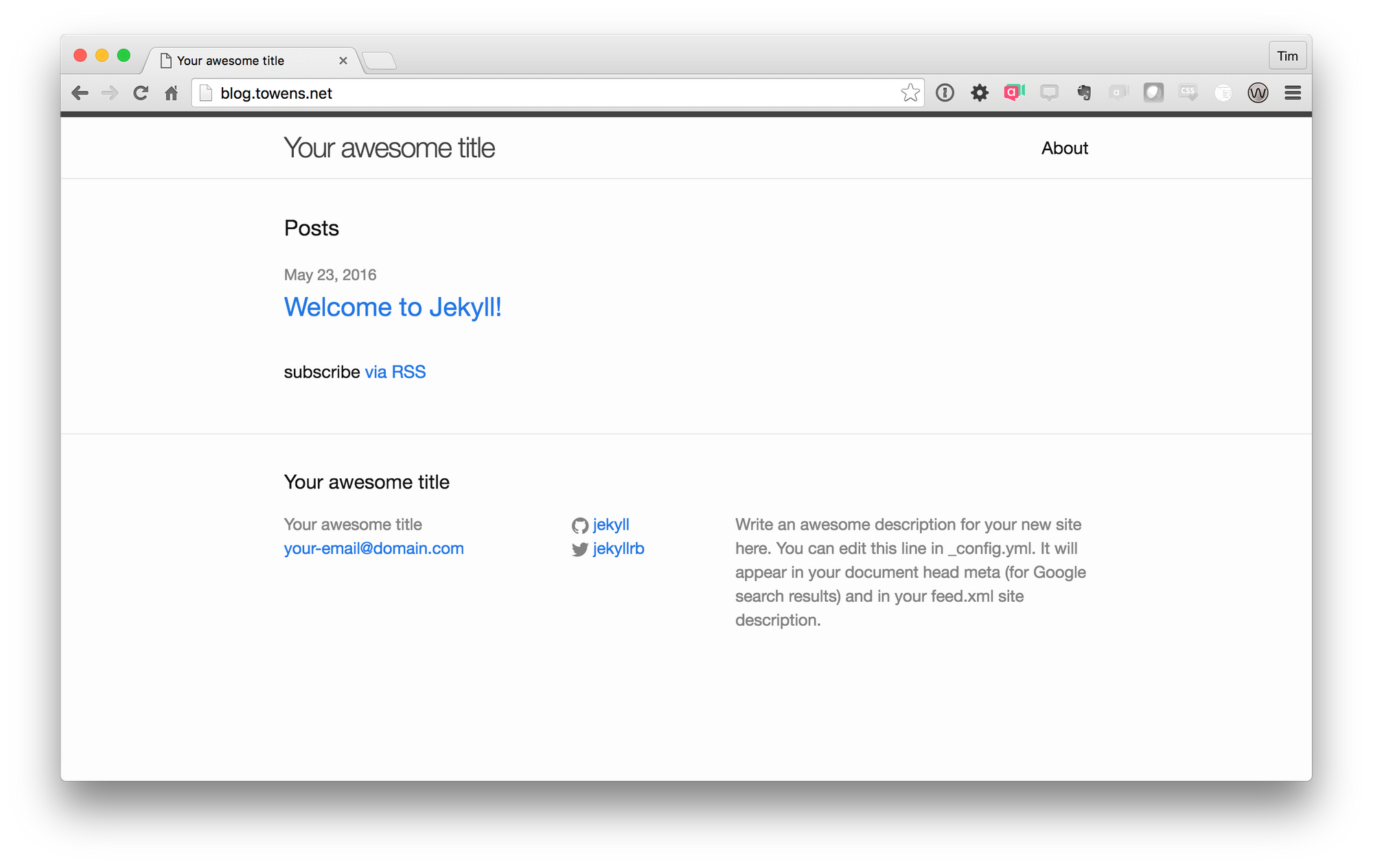This screenshot has height=868, width=1373.
Task: Click the forward navigation arrow icon
Action: 109,92
